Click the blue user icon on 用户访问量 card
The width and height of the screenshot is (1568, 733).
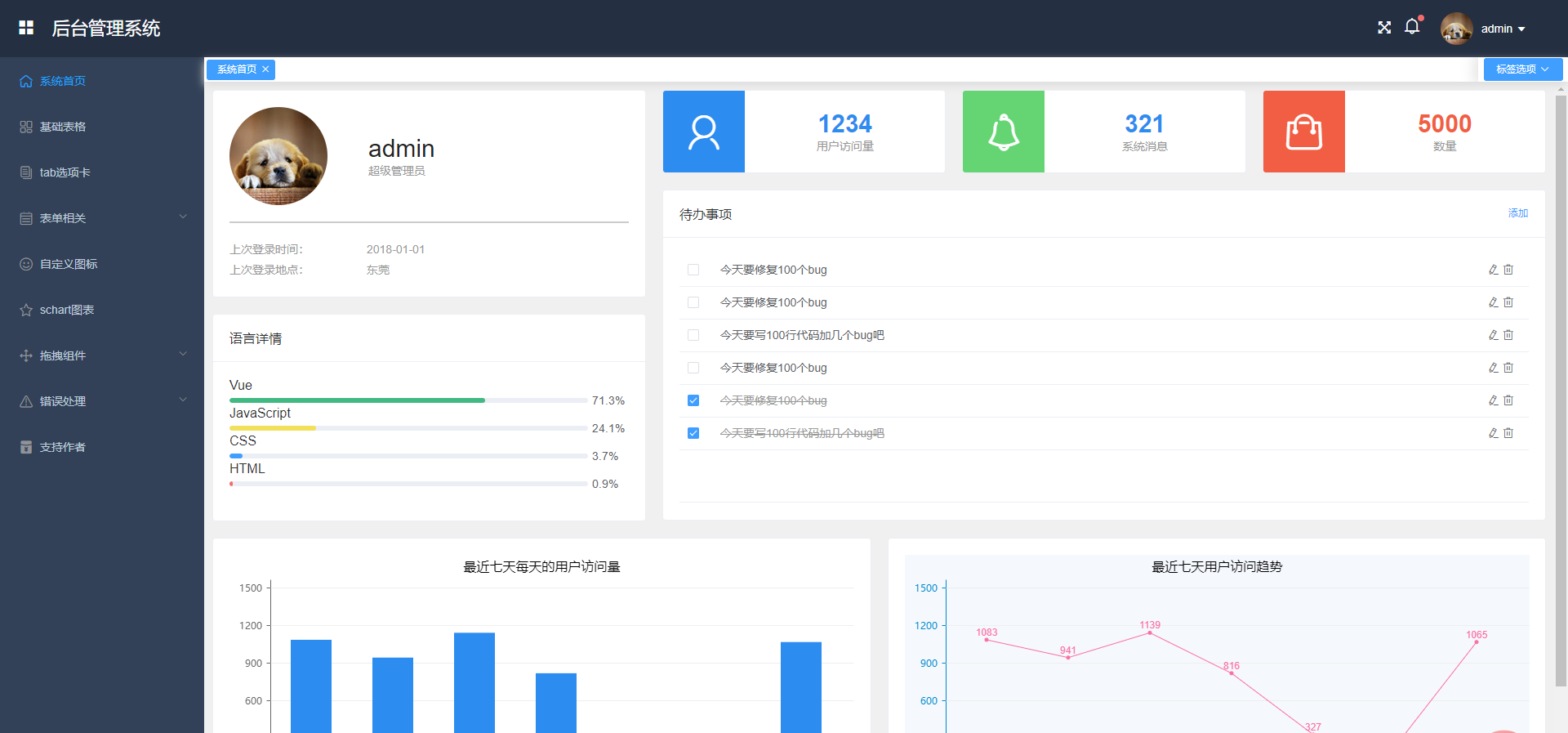coord(704,132)
